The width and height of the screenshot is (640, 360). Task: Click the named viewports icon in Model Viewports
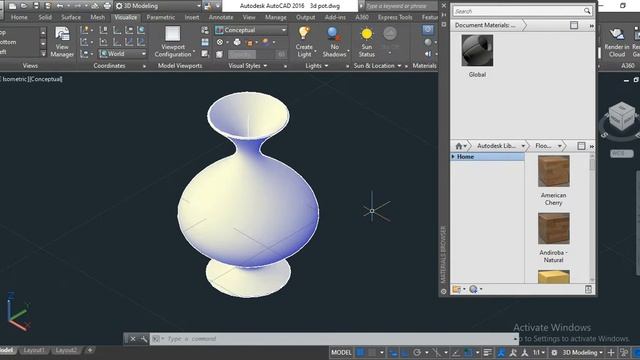(205, 30)
